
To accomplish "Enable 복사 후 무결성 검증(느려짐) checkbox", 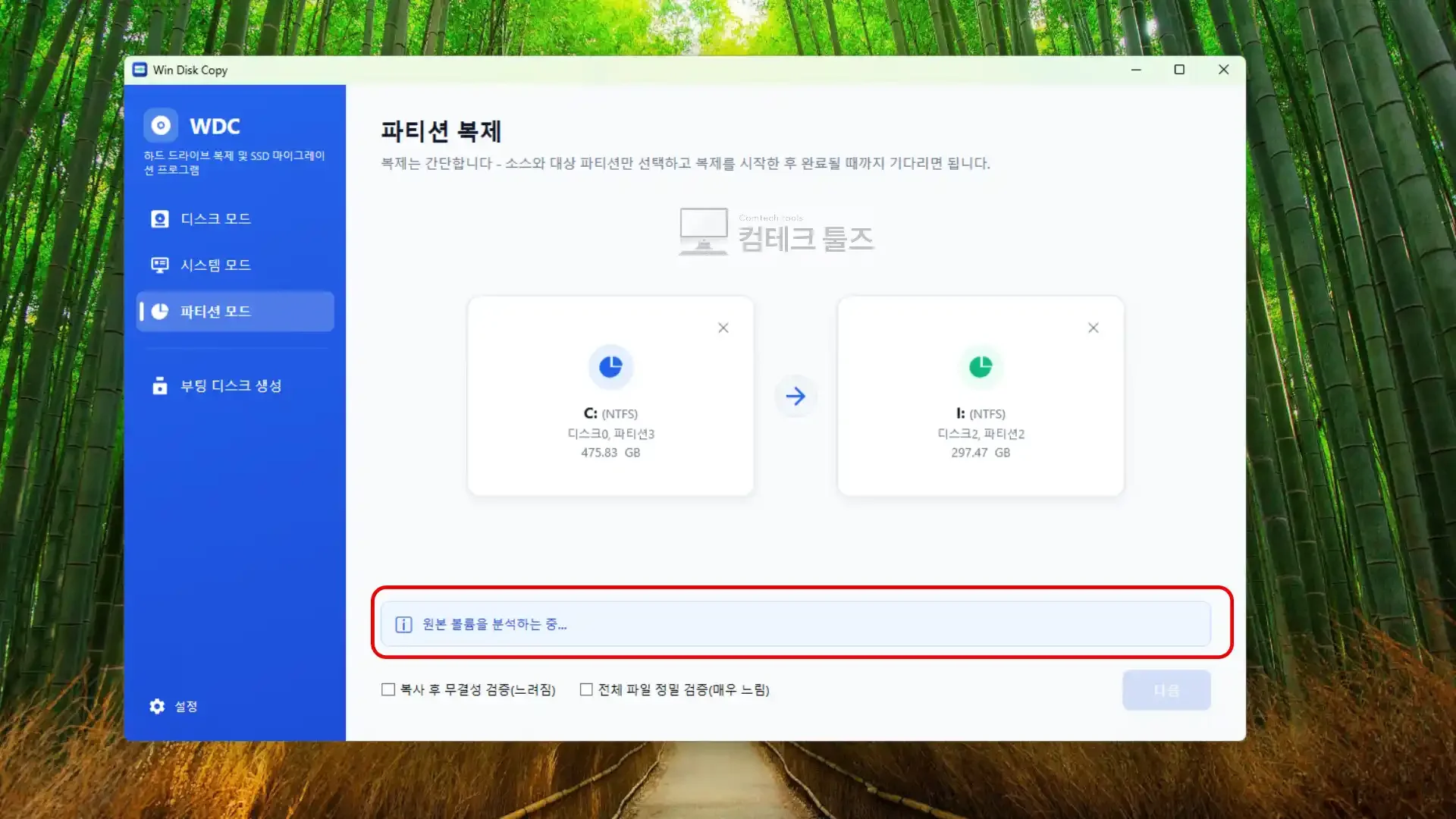I will (x=388, y=689).
